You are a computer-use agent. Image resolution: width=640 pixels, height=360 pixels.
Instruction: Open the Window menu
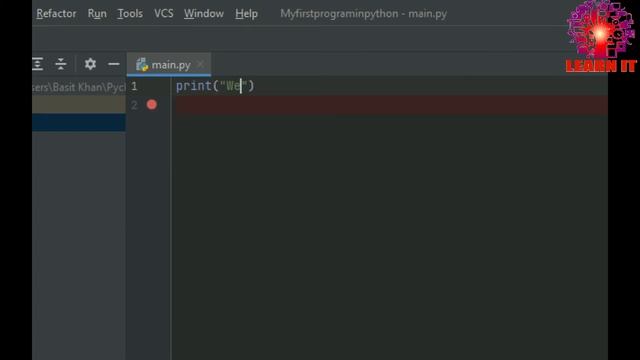click(x=204, y=13)
